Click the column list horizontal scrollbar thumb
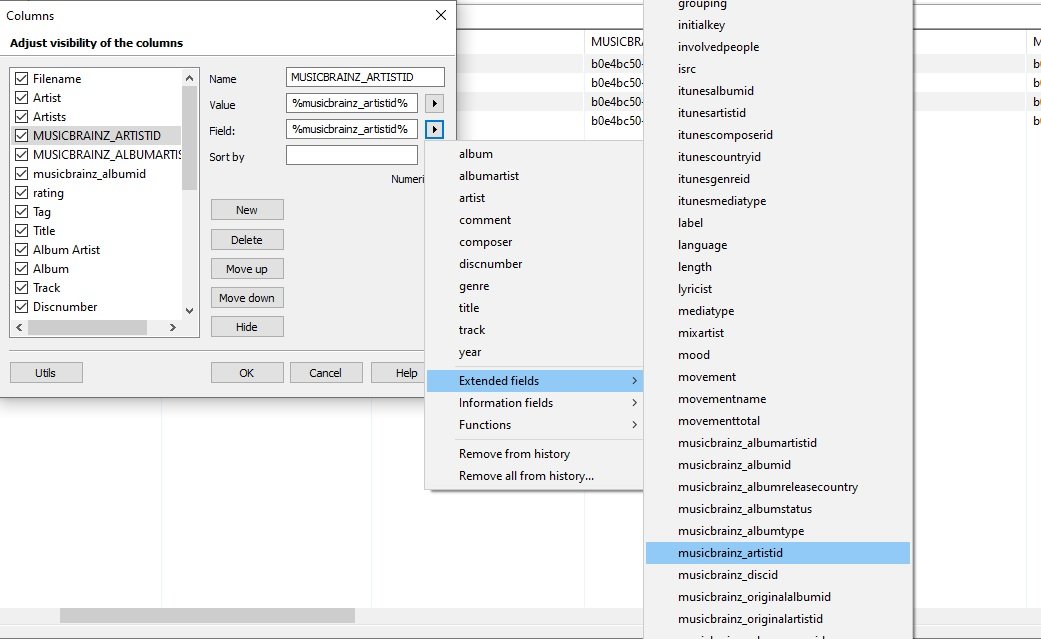 (87, 327)
